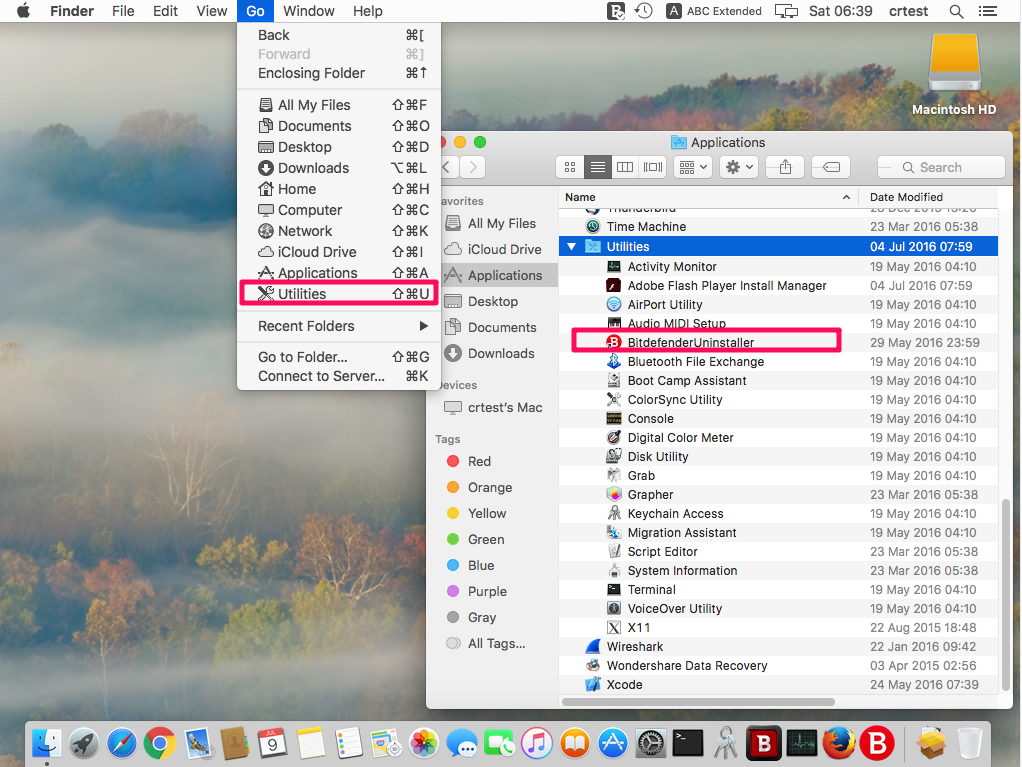This screenshot has height=767, width=1022.
Task: Open Bitdefender from the Dock
Action: [x=764, y=743]
